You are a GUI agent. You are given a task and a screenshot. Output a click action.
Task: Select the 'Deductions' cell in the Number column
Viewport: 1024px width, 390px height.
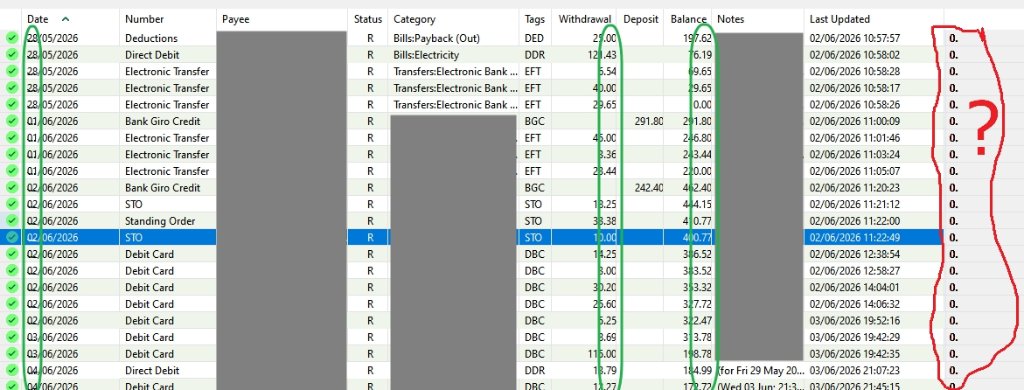click(x=152, y=39)
